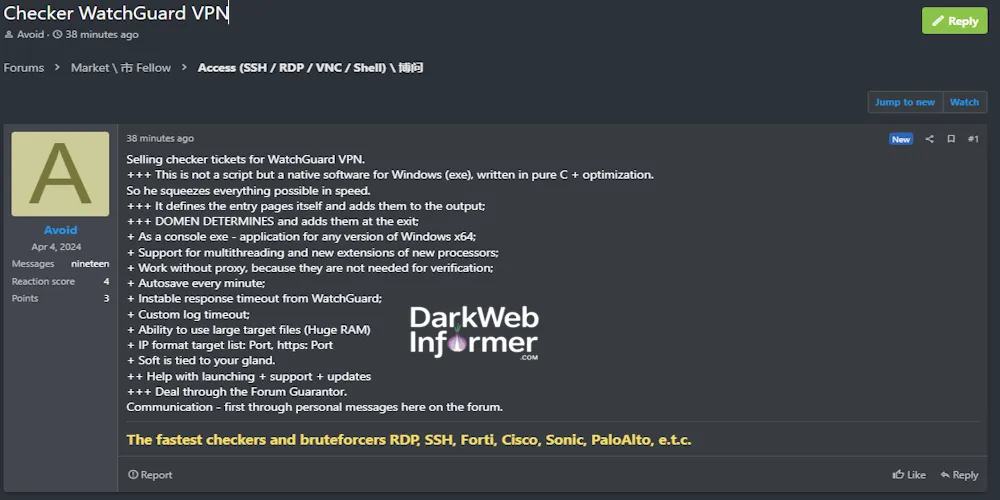Click the New badge on the post
The width and height of the screenshot is (1000, 500).
pos(901,139)
